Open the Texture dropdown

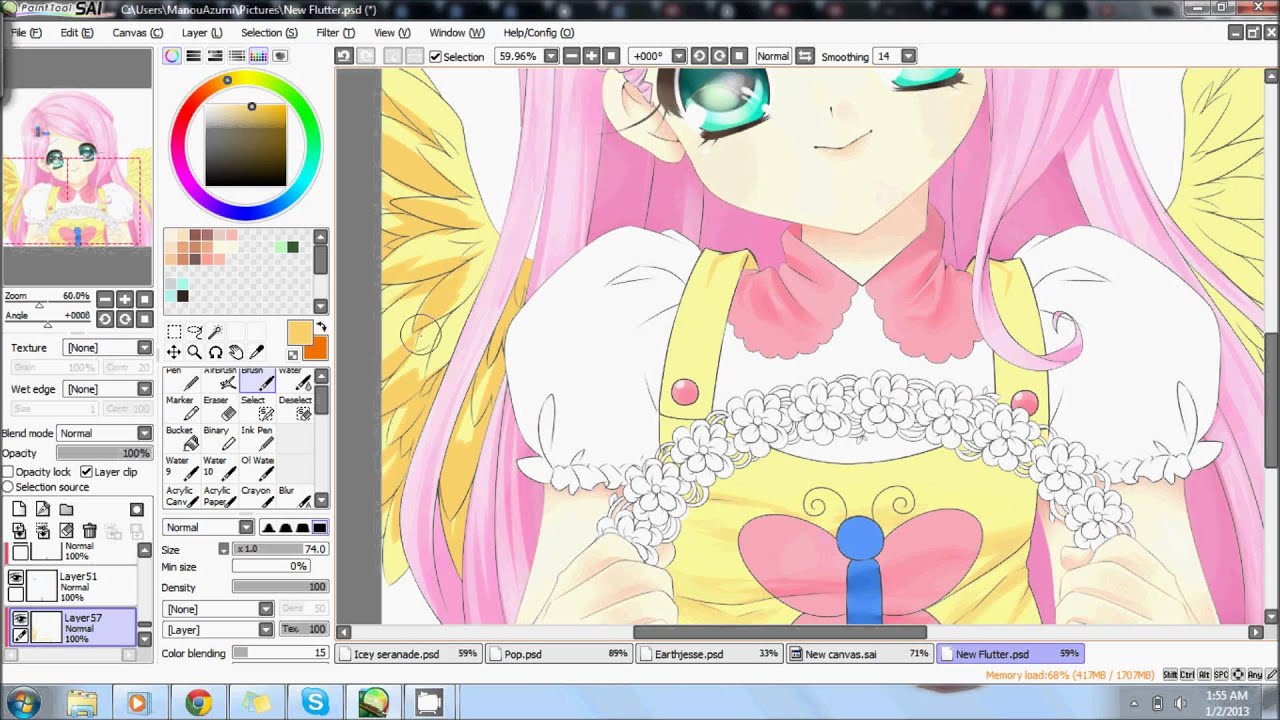pos(107,348)
